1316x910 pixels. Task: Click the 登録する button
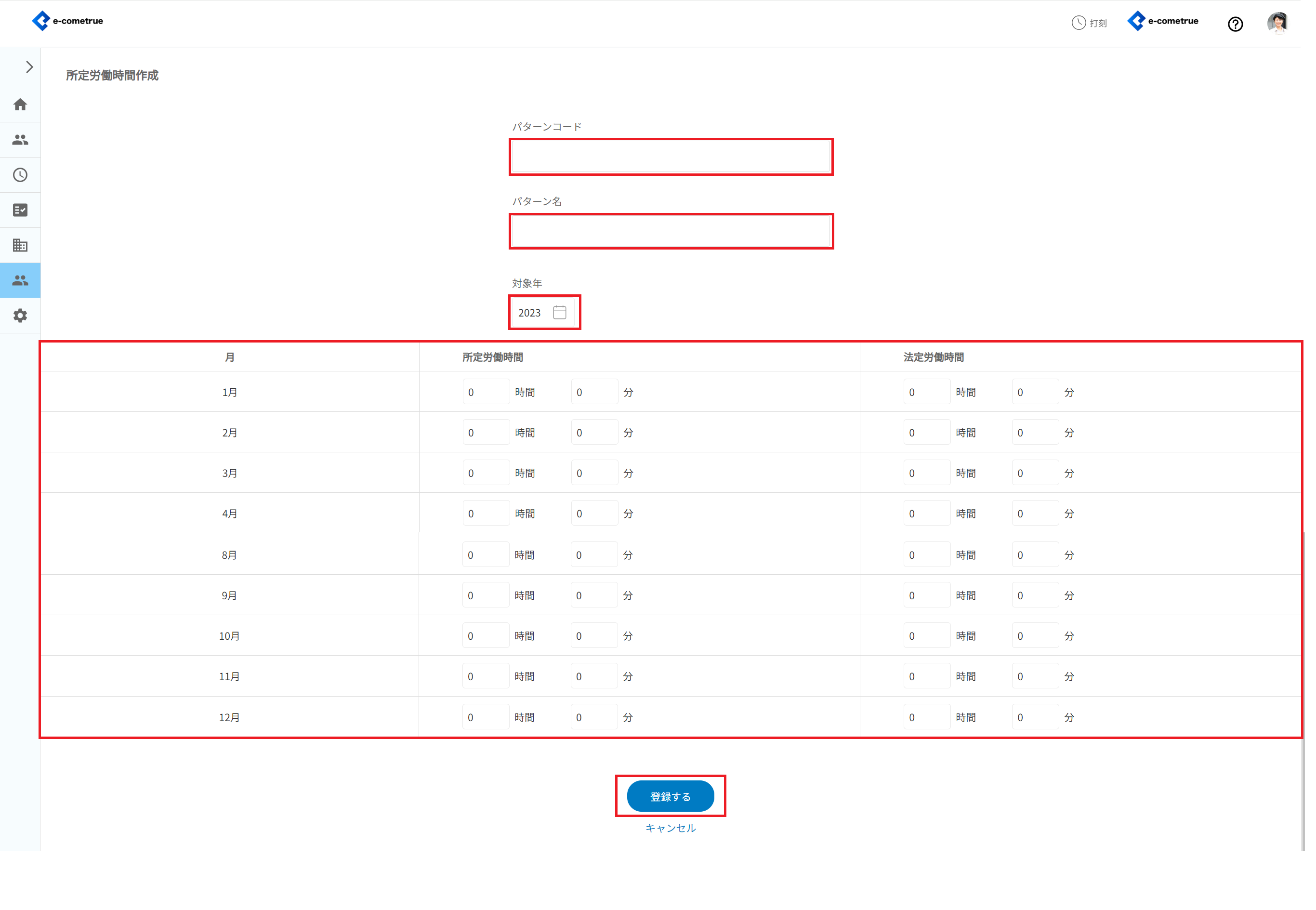coord(670,796)
